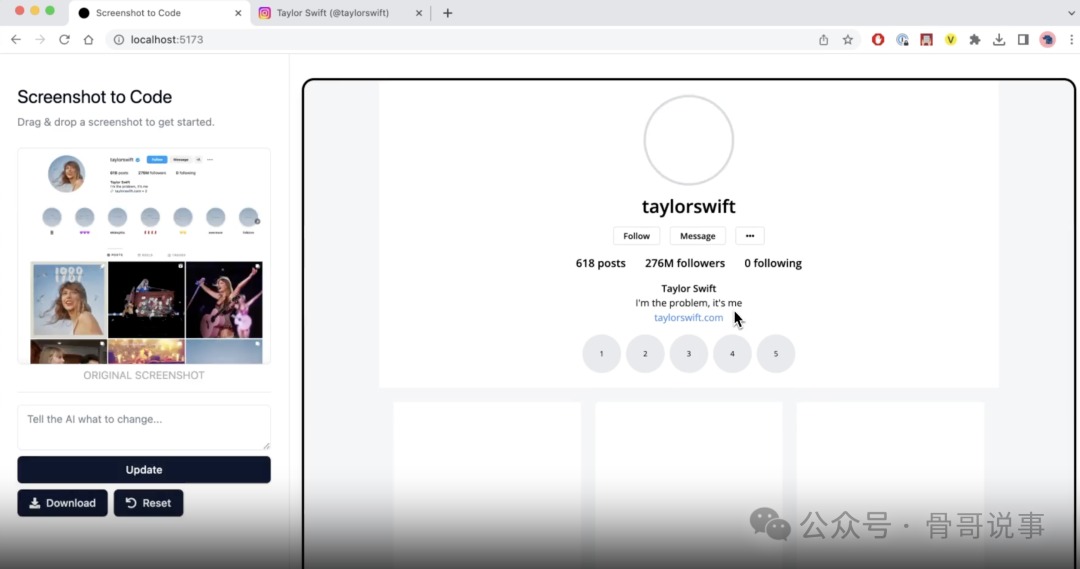Expand the tab search chevron

[x=1071, y=13]
